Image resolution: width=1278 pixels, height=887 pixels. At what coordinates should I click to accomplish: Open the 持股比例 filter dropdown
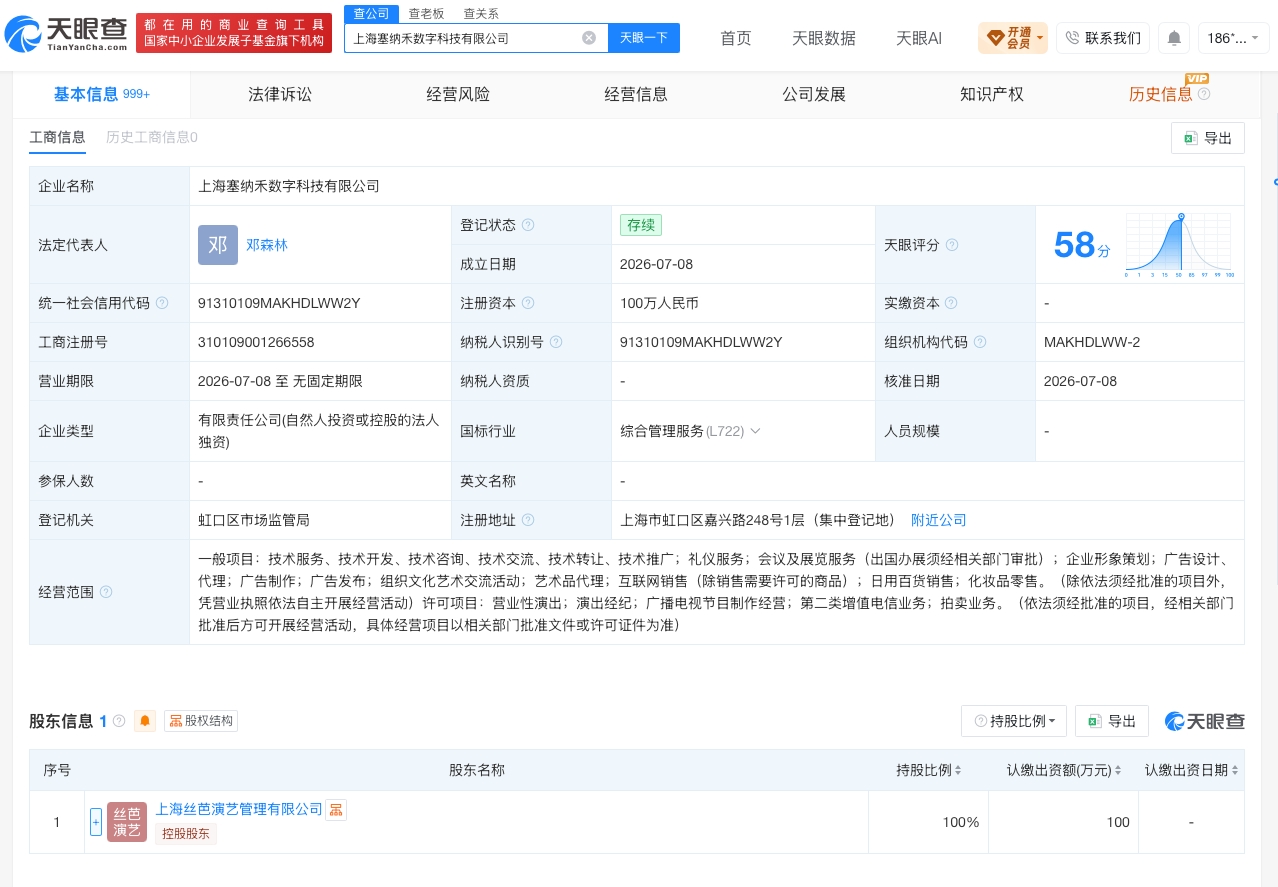click(x=1014, y=721)
